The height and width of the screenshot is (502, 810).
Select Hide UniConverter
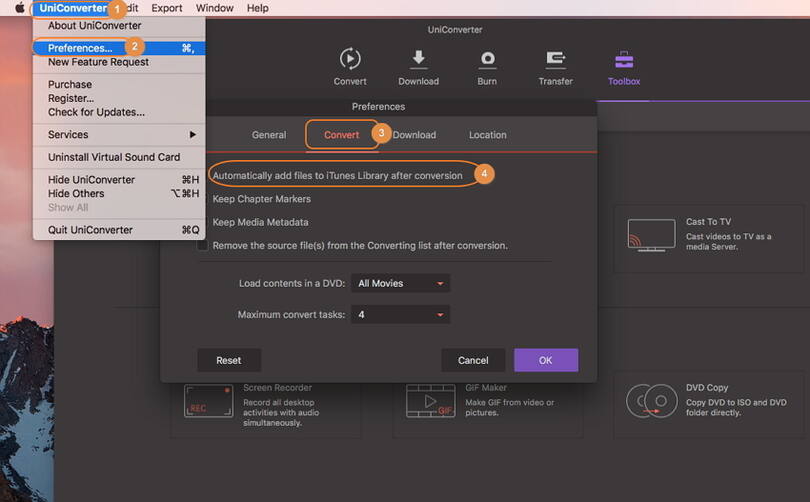point(119,180)
